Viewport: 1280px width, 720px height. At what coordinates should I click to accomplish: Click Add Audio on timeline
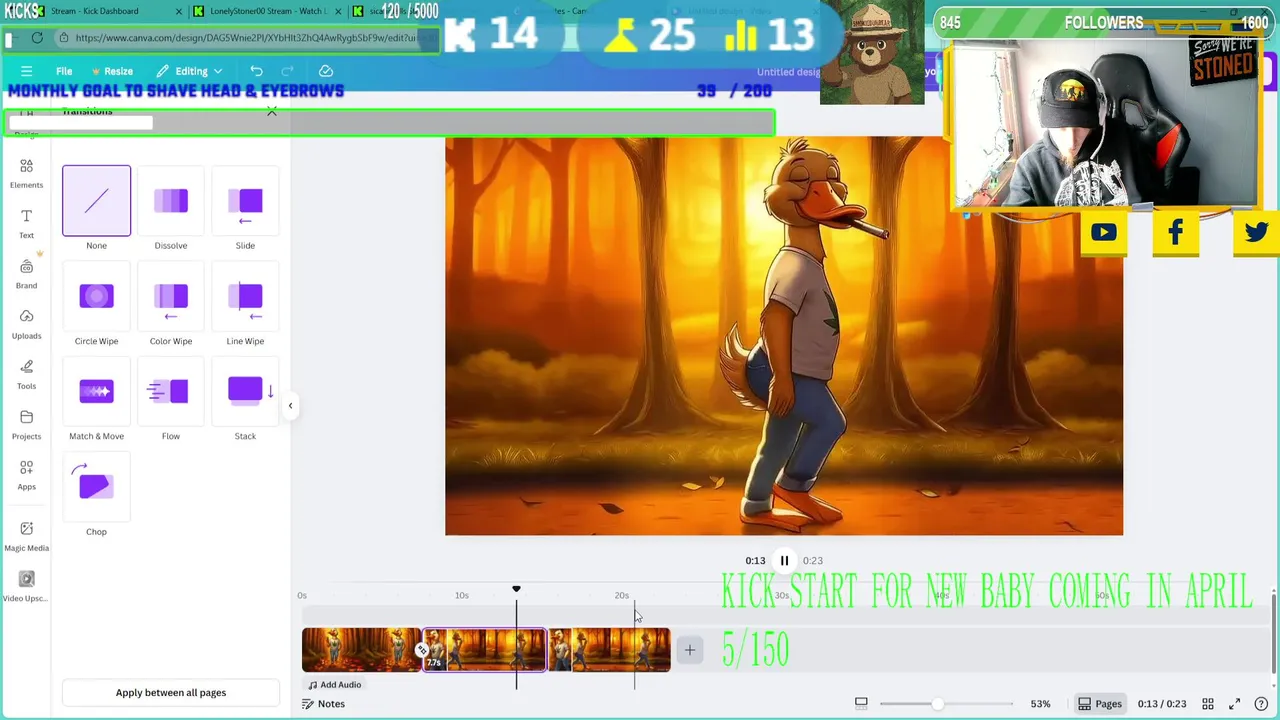click(x=334, y=685)
